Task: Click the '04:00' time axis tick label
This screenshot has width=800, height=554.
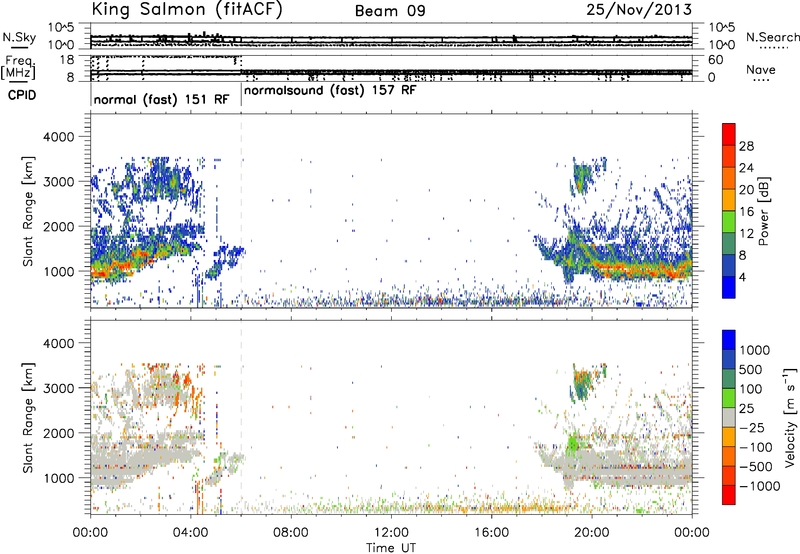Action: [x=191, y=533]
